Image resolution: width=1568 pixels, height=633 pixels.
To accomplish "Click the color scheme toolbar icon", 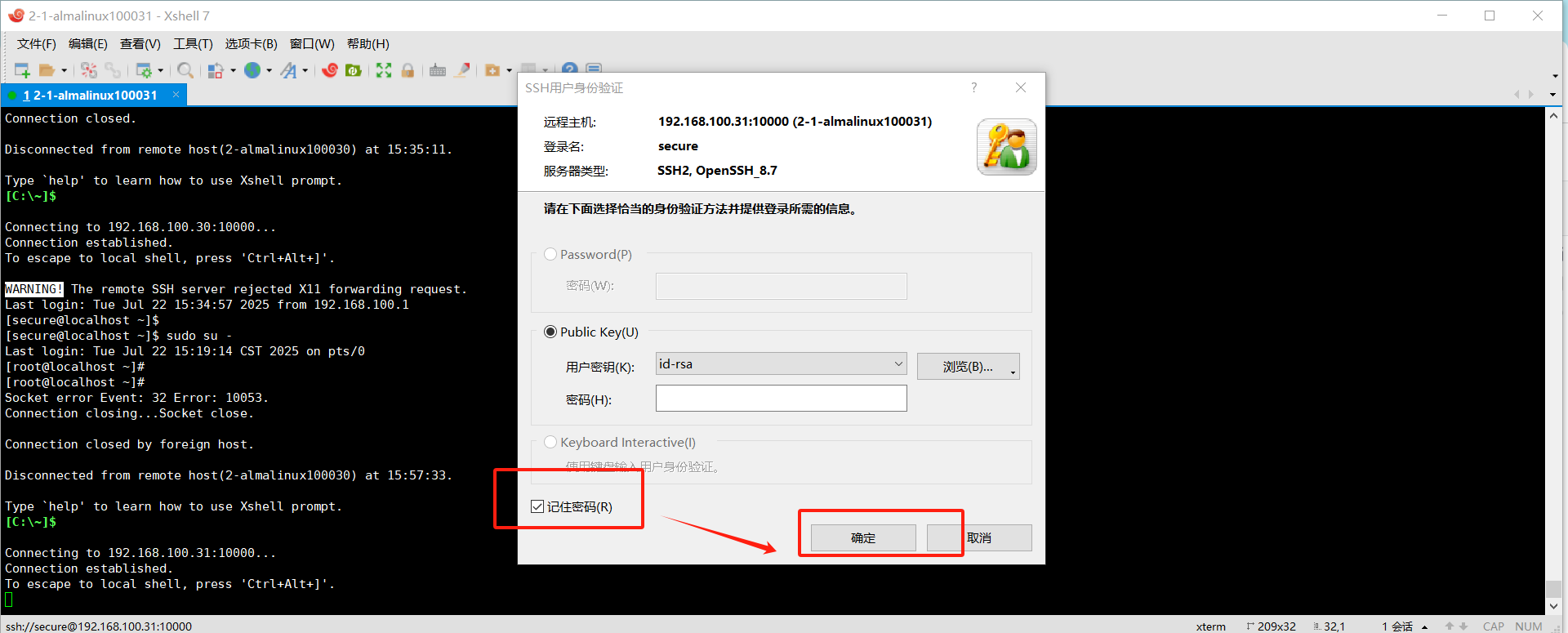I will point(216,70).
